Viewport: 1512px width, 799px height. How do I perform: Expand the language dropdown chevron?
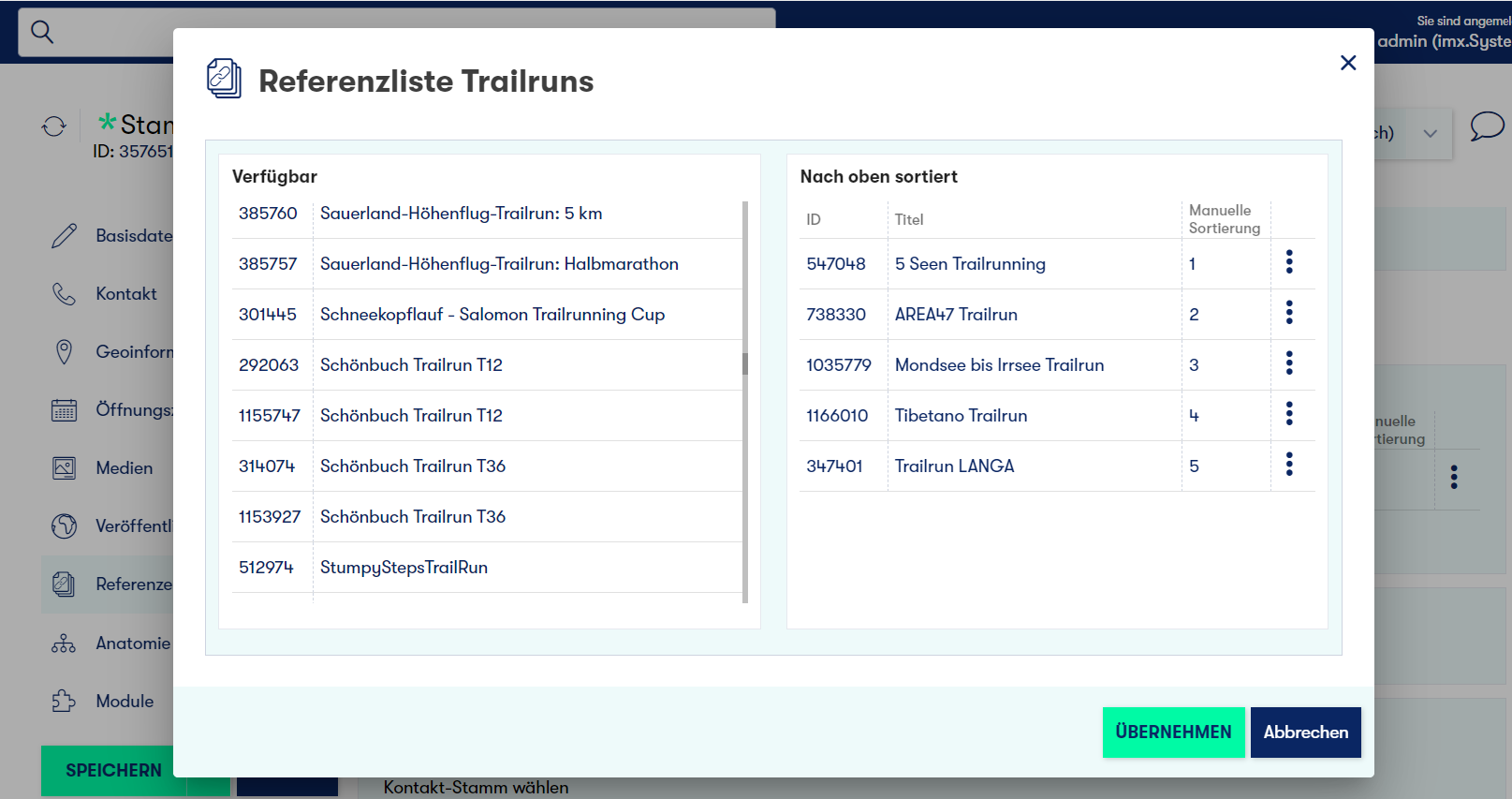click(x=1430, y=133)
